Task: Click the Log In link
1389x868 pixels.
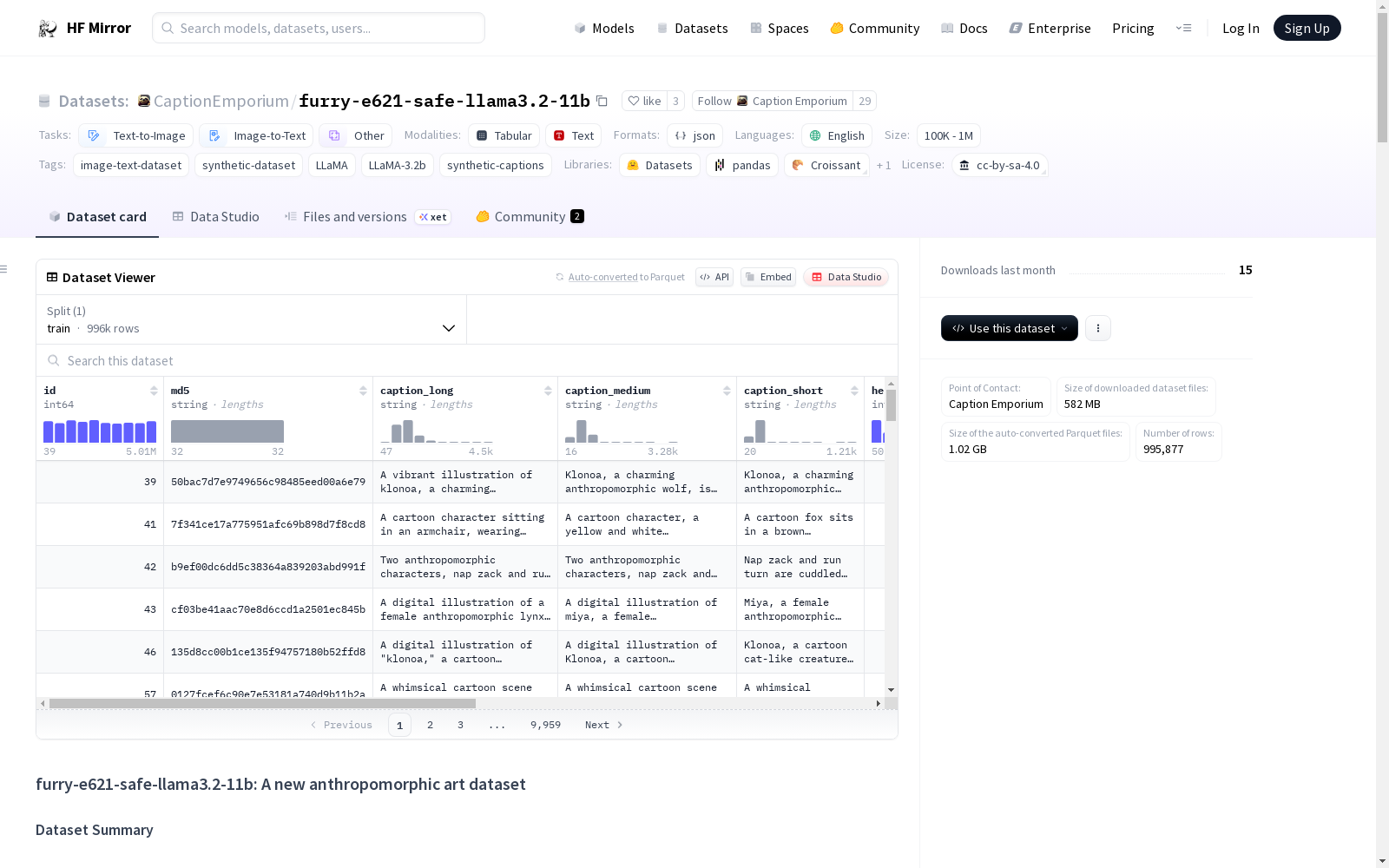Action: pos(1241,28)
